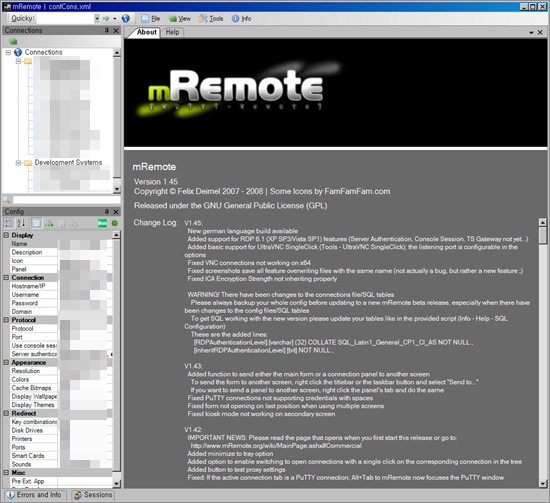Close the Config panel
Image resolution: width=550 pixels, height=503 pixels.
116,212
